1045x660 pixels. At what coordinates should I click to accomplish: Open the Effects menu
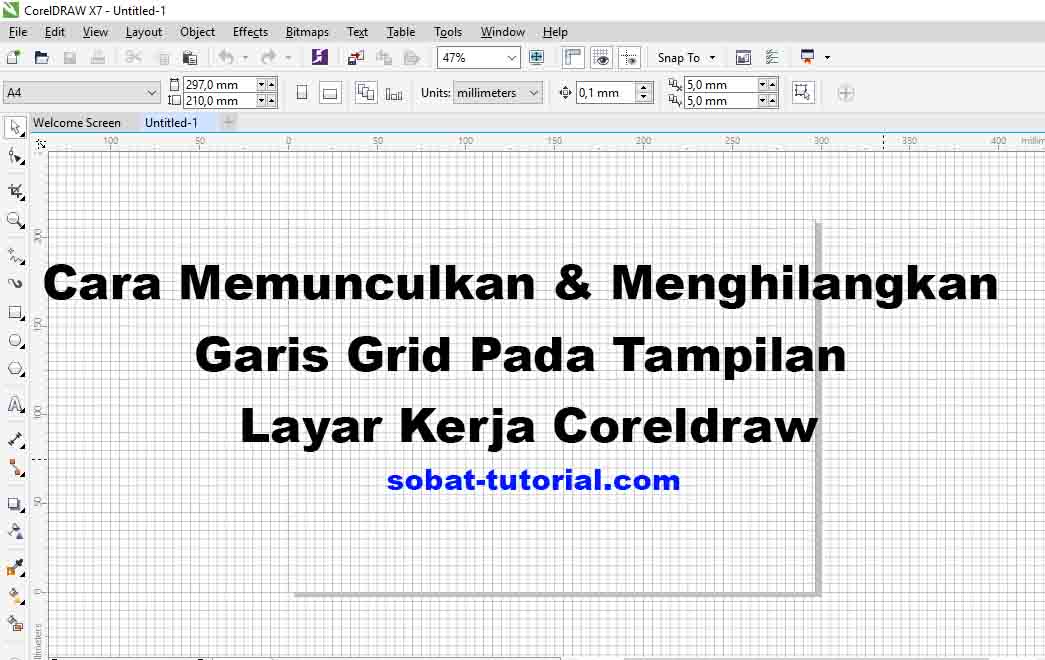[250, 32]
